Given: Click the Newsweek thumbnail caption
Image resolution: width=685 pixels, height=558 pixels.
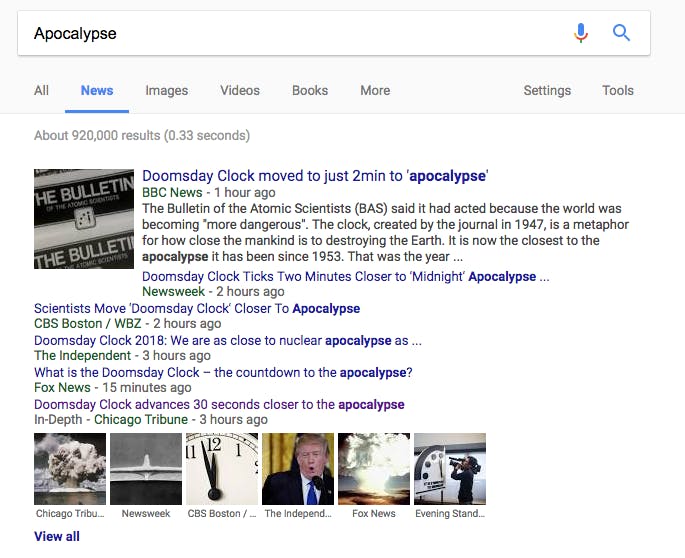Looking at the screenshot, I should 146,513.
